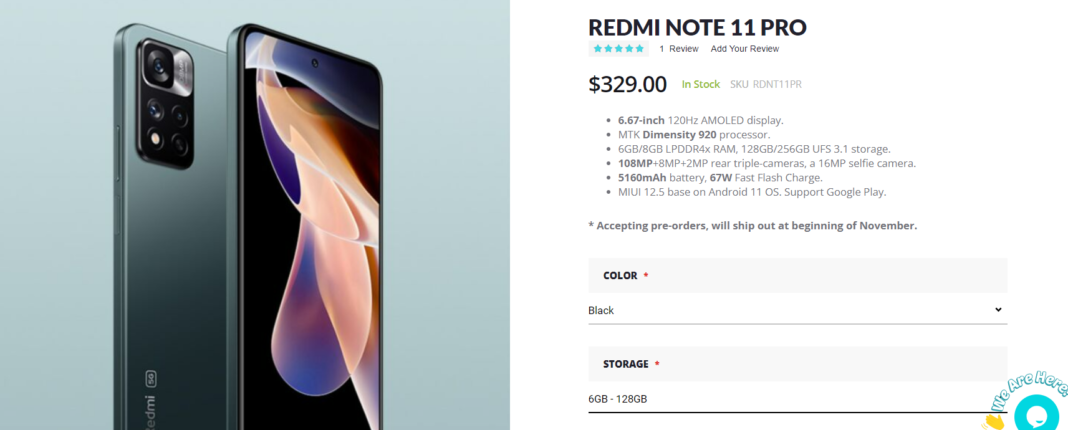Image resolution: width=1068 pixels, height=430 pixels.
Task: Open the Storage dropdown showing 6GB - 128GB
Action: tap(797, 399)
